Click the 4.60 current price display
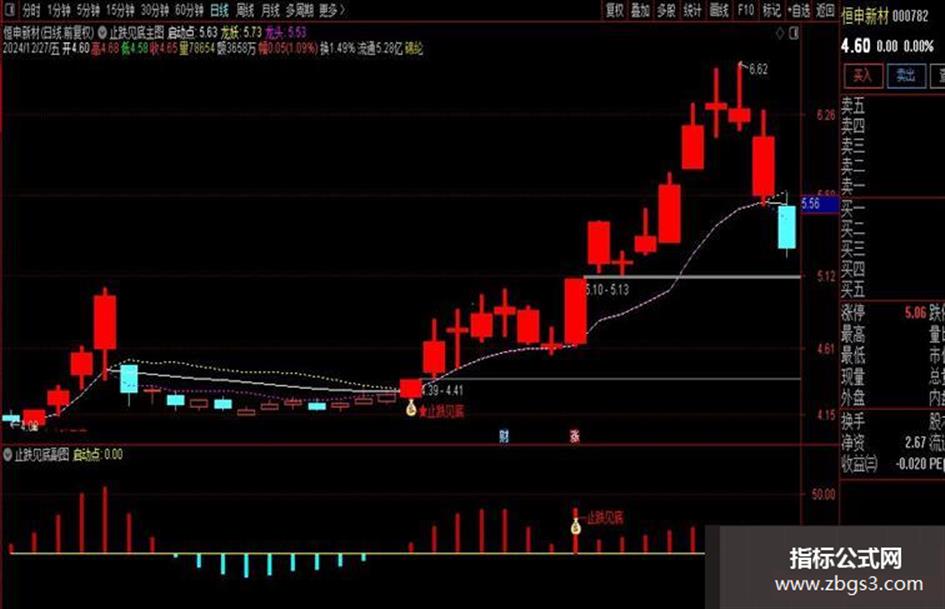 click(856, 46)
